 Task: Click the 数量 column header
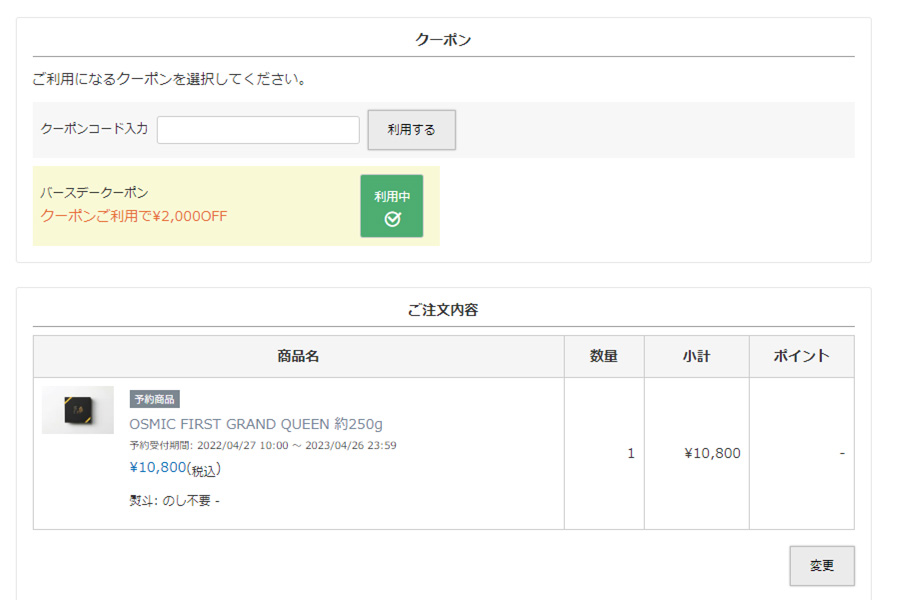[604, 355]
